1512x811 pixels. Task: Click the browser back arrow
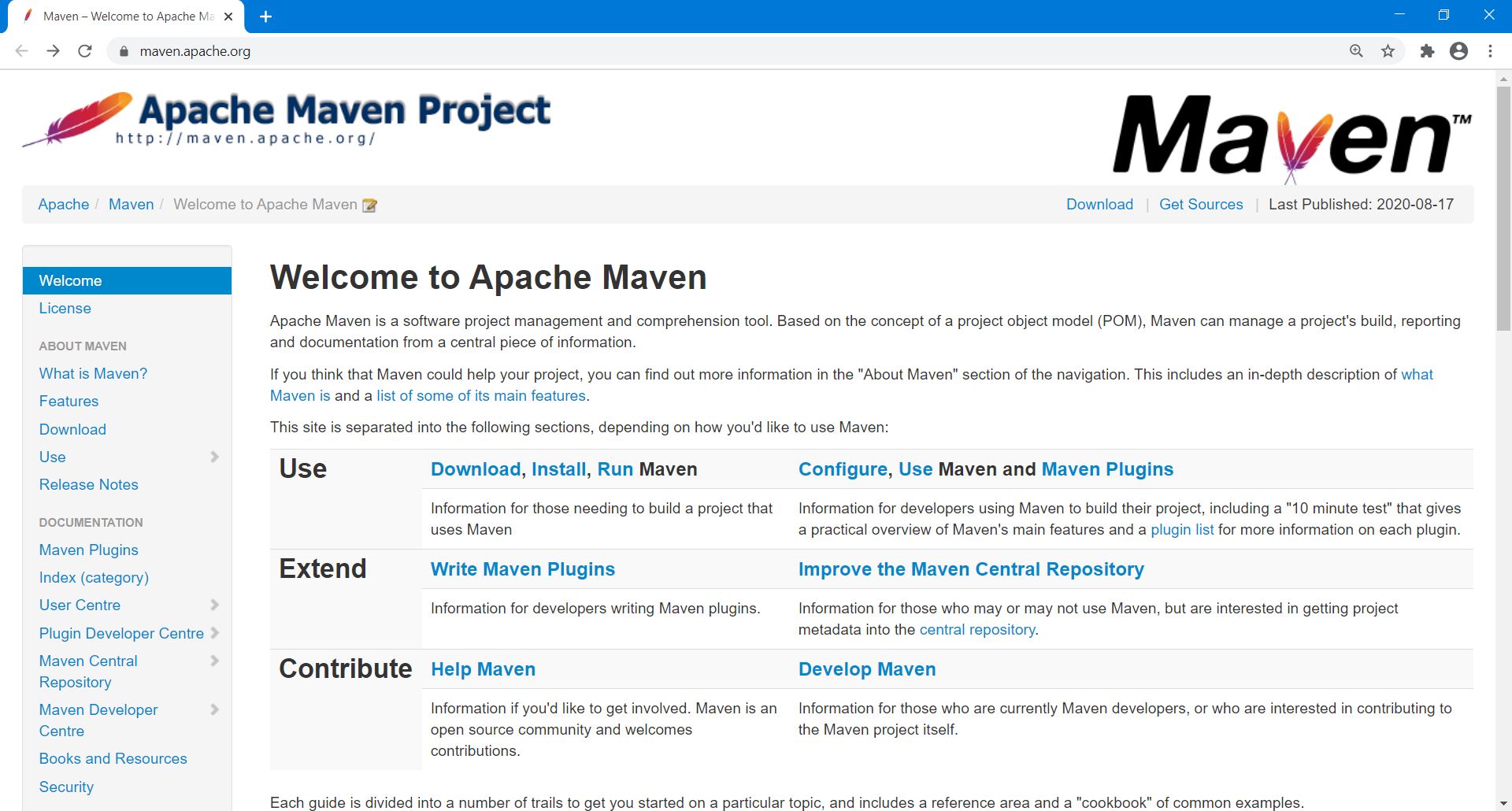point(22,51)
